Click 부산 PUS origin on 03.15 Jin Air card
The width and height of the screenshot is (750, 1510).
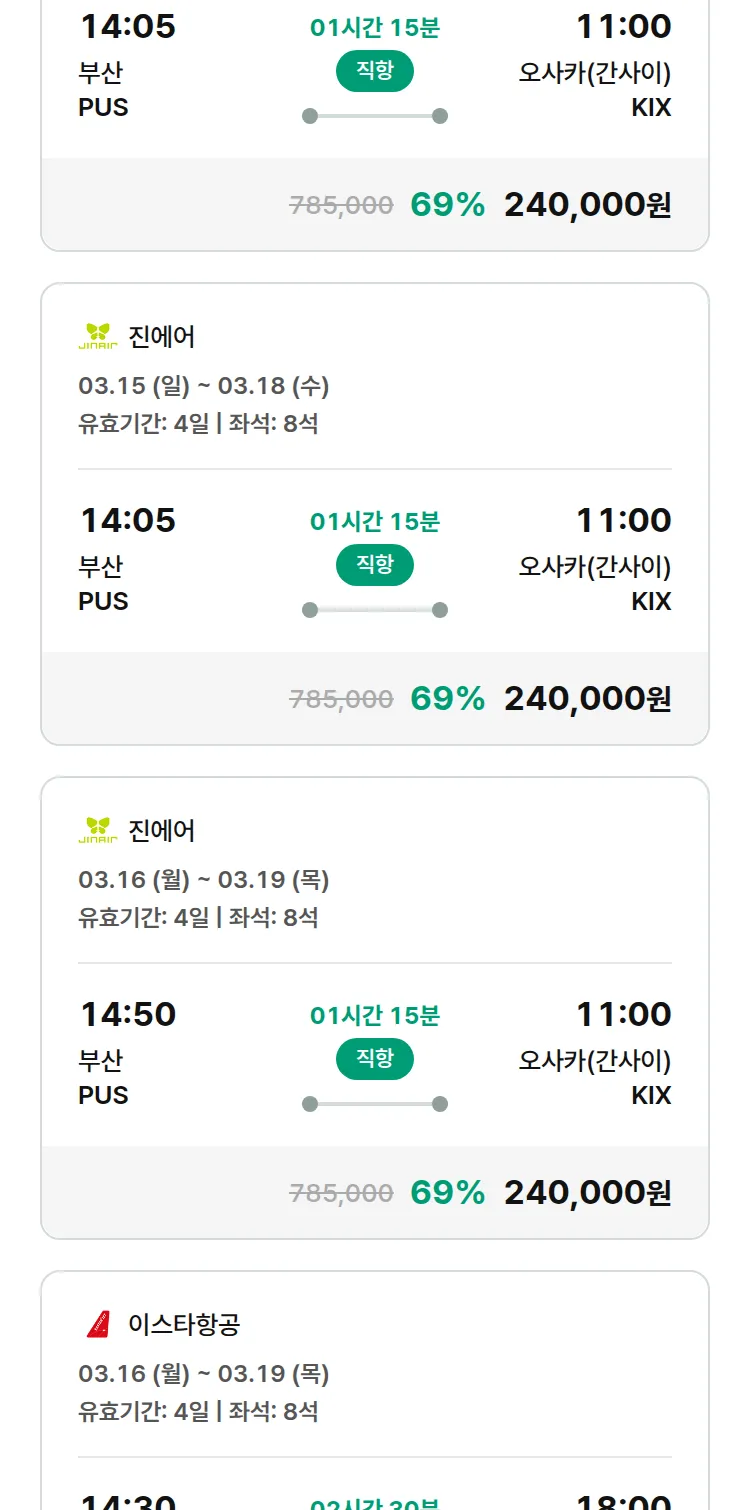103,583
